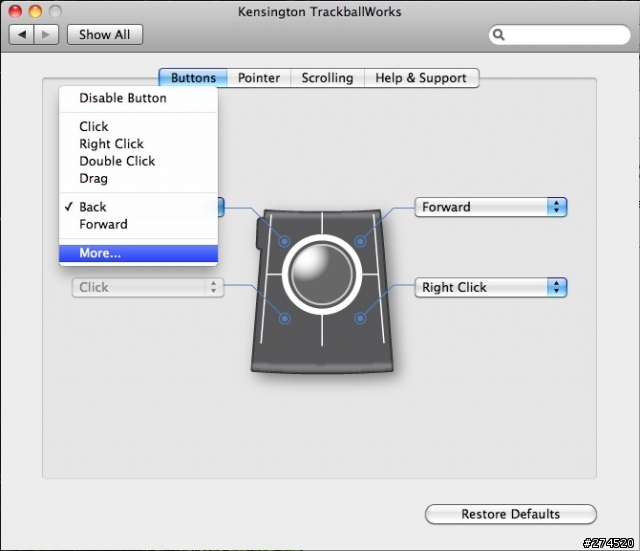Open the Forward dropdown on the right
The image size is (640, 551).
click(491, 207)
